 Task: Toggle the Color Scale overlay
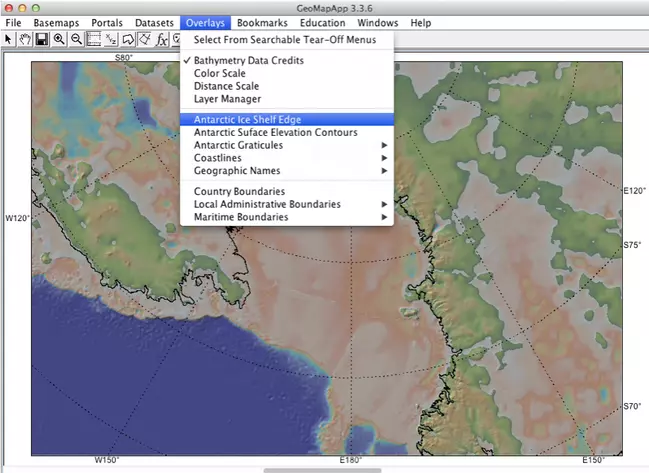(219, 73)
